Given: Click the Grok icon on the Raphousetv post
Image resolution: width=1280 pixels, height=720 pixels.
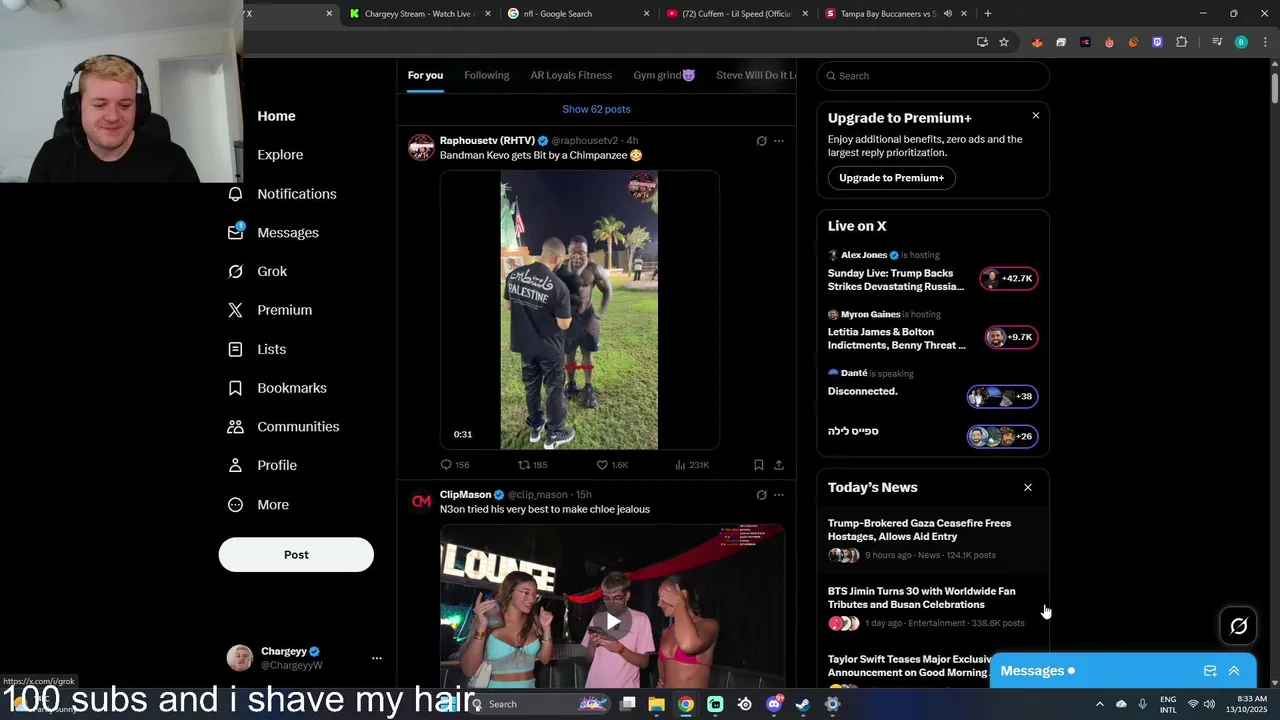Looking at the screenshot, I should 761,141.
